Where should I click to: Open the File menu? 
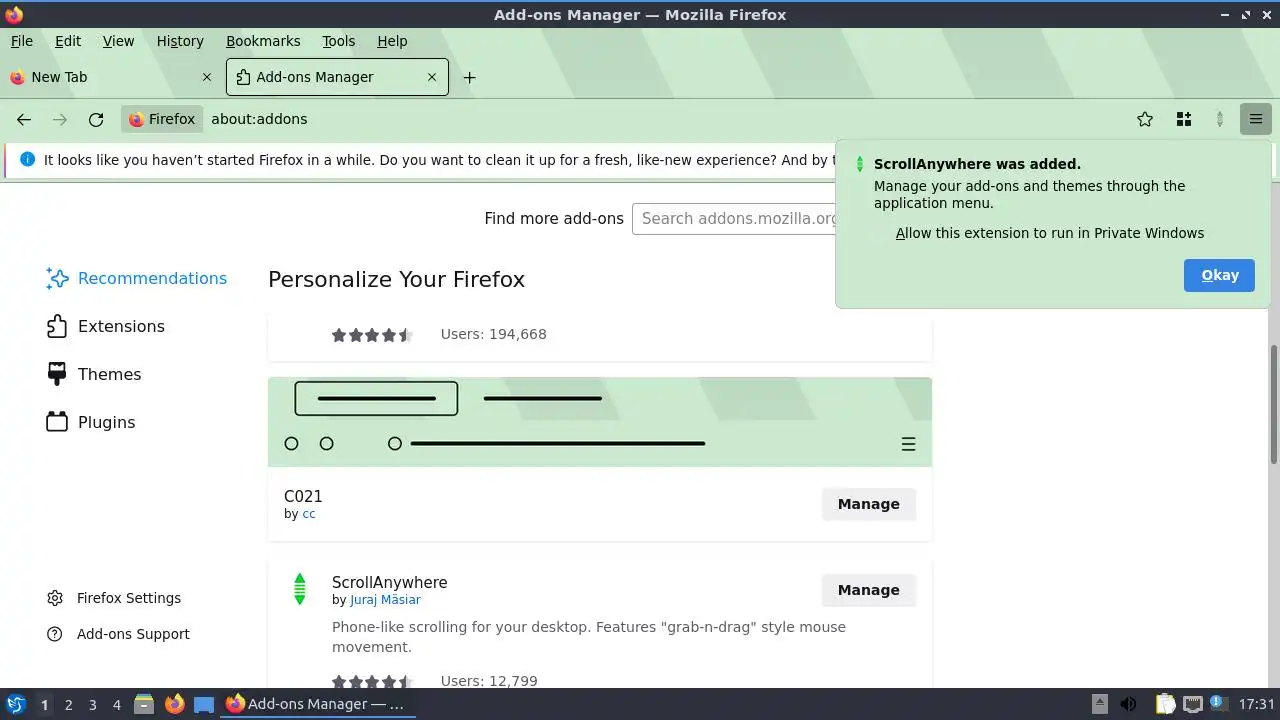(22, 41)
